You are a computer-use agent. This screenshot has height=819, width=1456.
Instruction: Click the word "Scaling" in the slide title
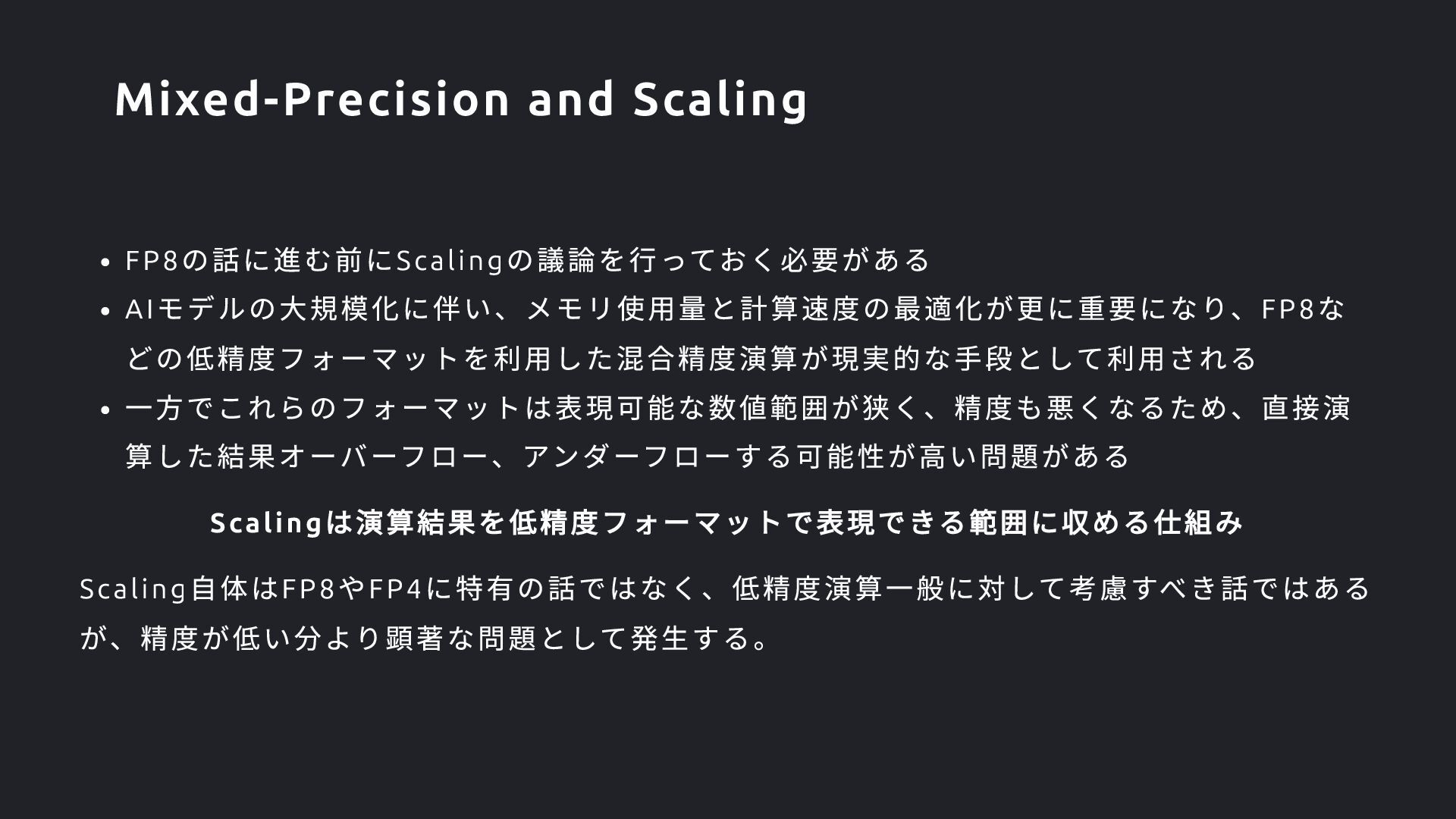[x=720, y=100]
